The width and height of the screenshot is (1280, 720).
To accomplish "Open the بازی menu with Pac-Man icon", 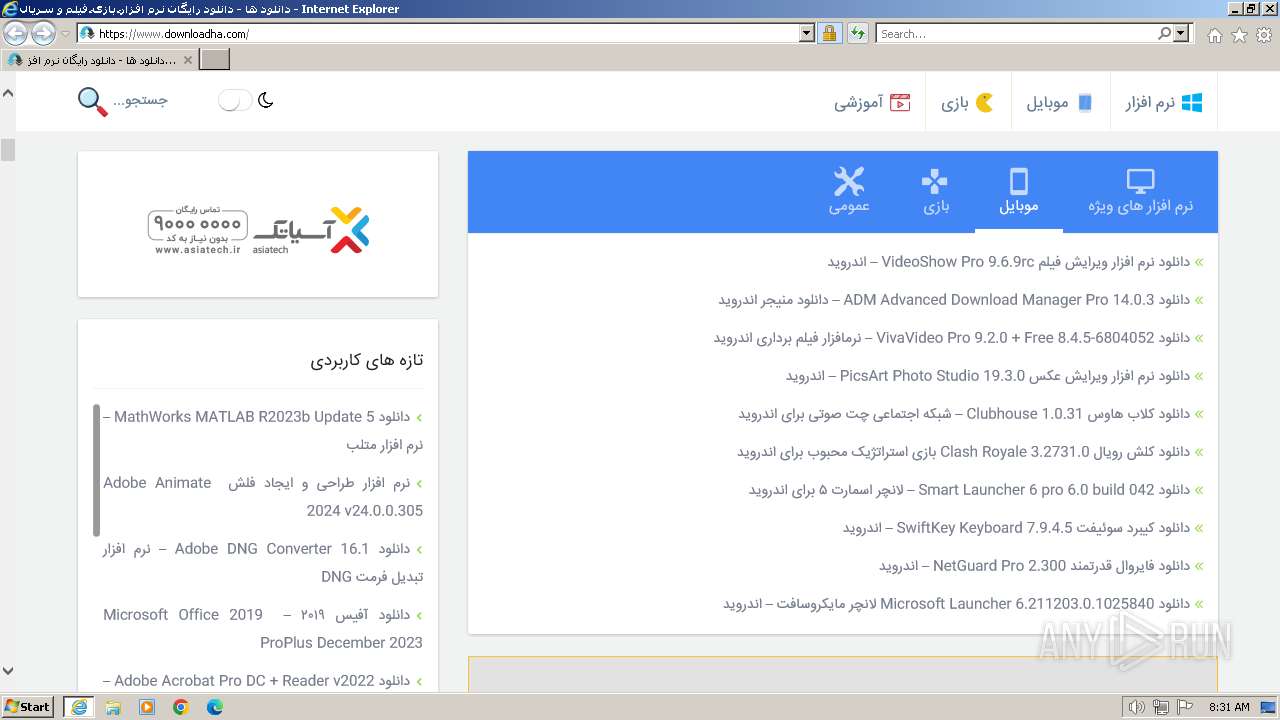I will click(967, 103).
